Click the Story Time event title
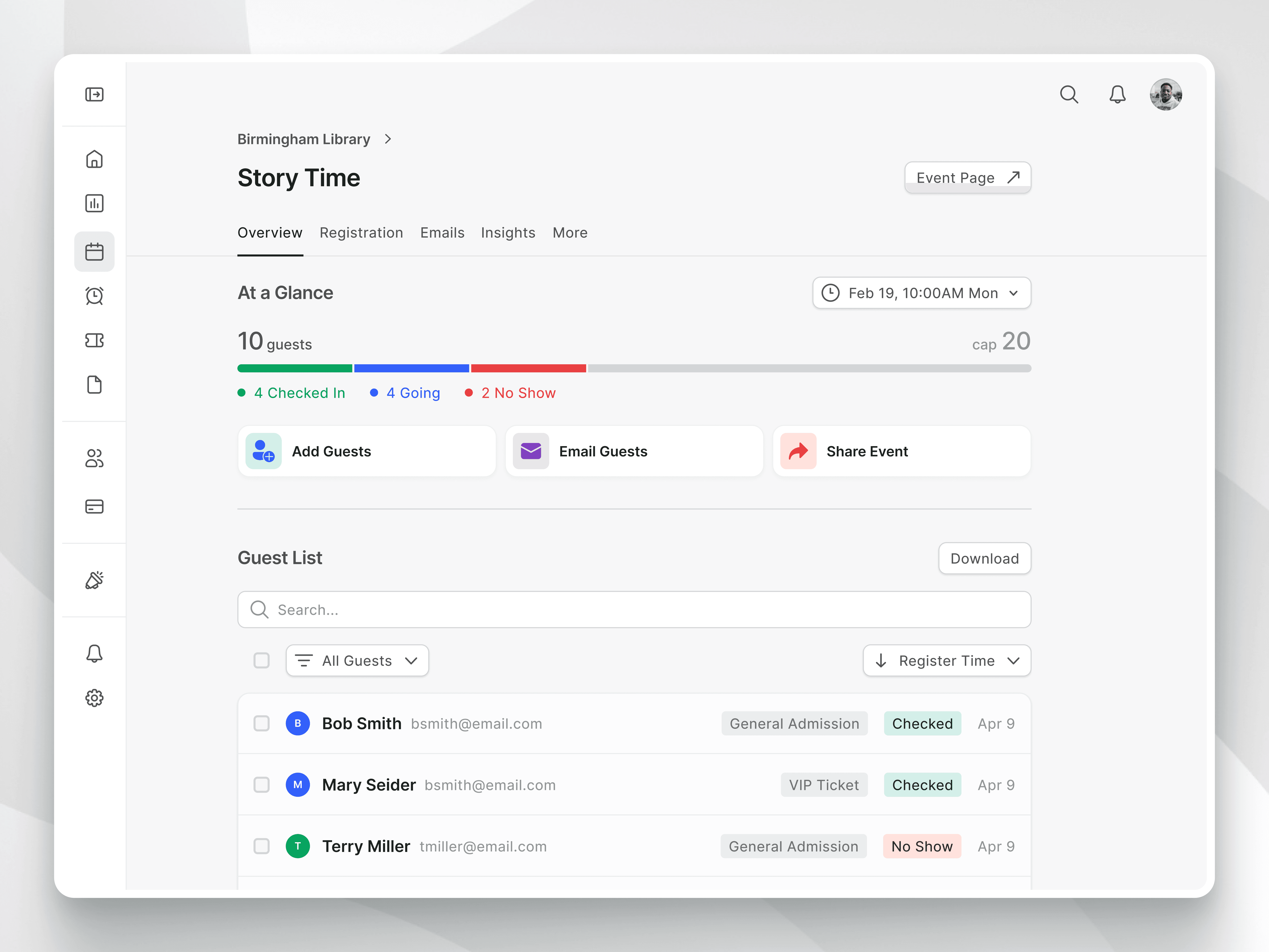The height and width of the screenshot is (952, 1269). pyautogui.click(x=299, y=178)
